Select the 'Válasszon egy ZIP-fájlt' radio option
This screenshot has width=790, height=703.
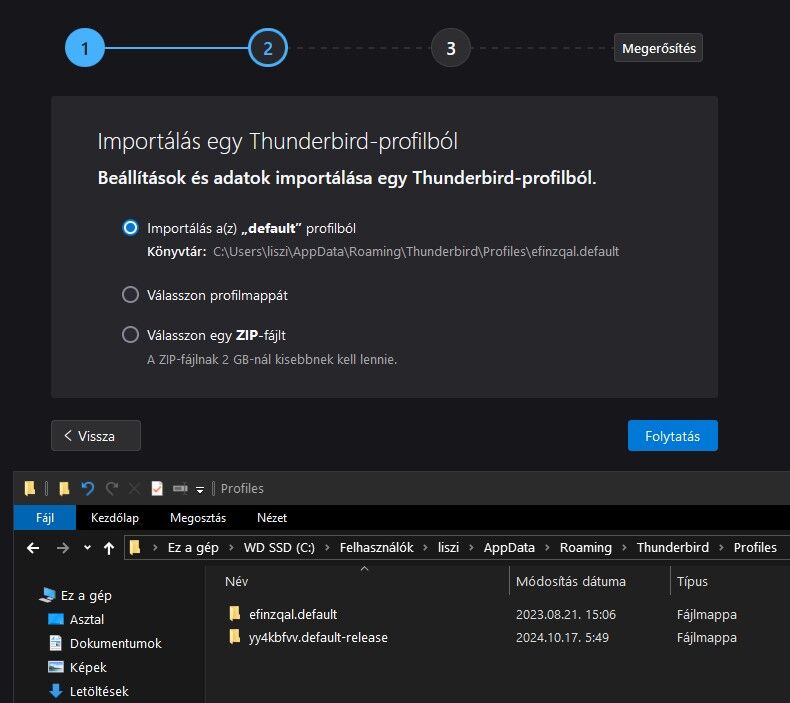point(130,335)
